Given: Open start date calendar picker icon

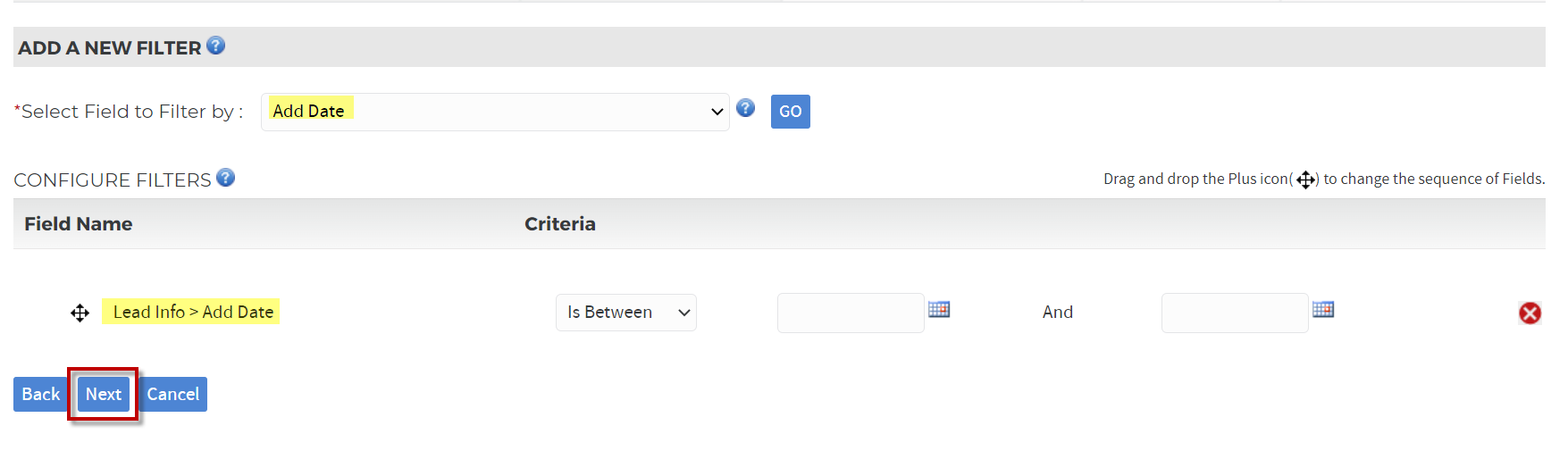Looking at the screenshot, I should click(939, 309).
